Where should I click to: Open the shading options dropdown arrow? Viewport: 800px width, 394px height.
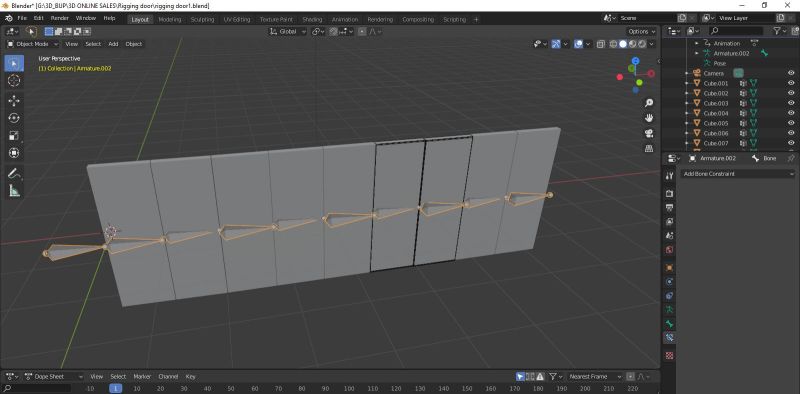click(653, 44)
